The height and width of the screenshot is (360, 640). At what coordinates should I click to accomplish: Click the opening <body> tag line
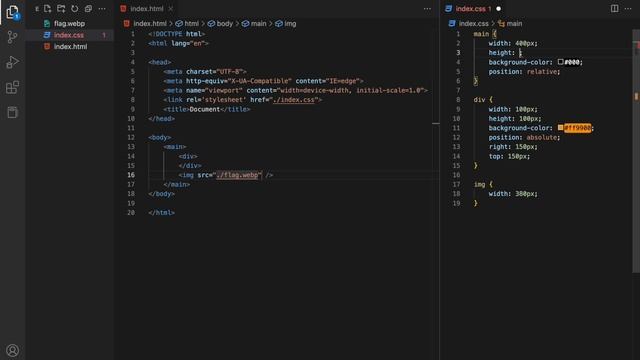click(x=160, y=137)
